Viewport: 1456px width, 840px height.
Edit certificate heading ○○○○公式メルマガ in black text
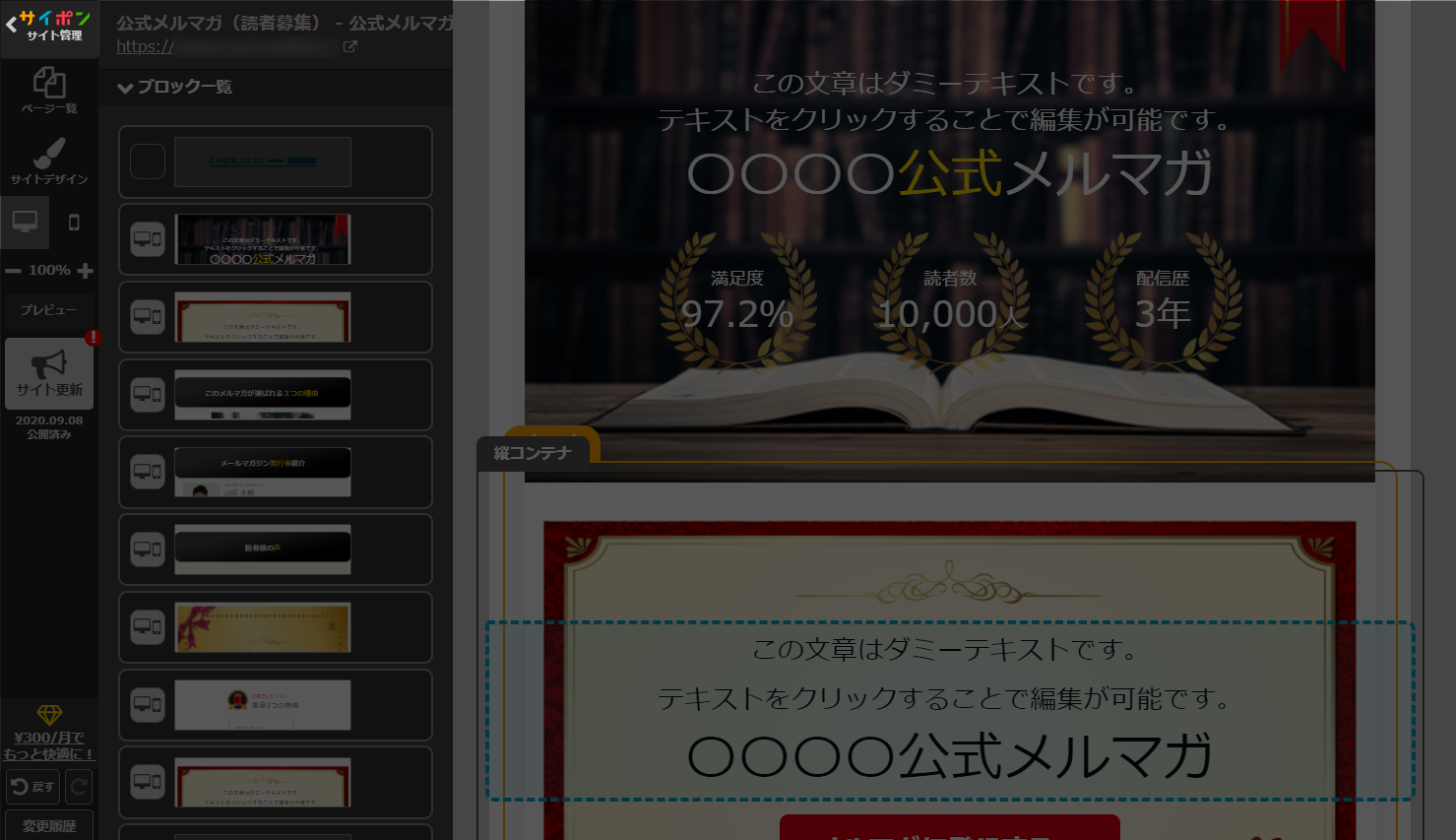coord(950,756)
